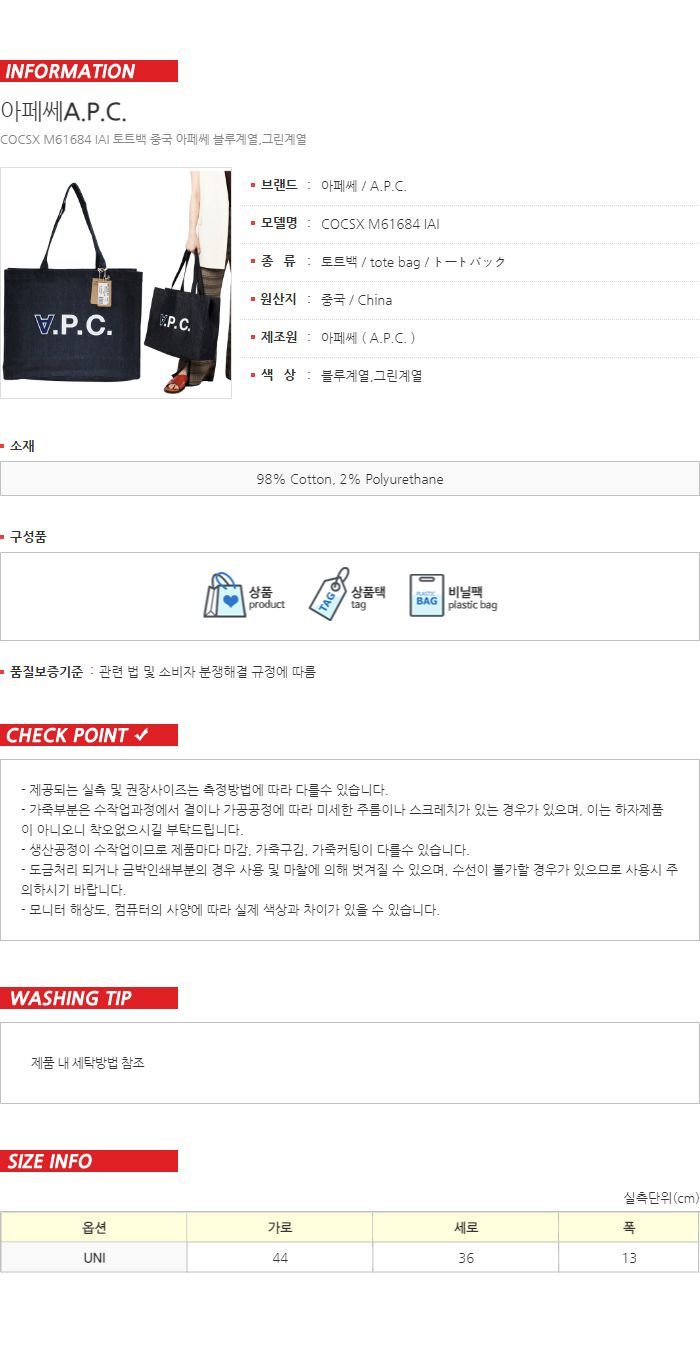Click the product tag icon
Screen dimensions: 700x1358
(328, 595)
